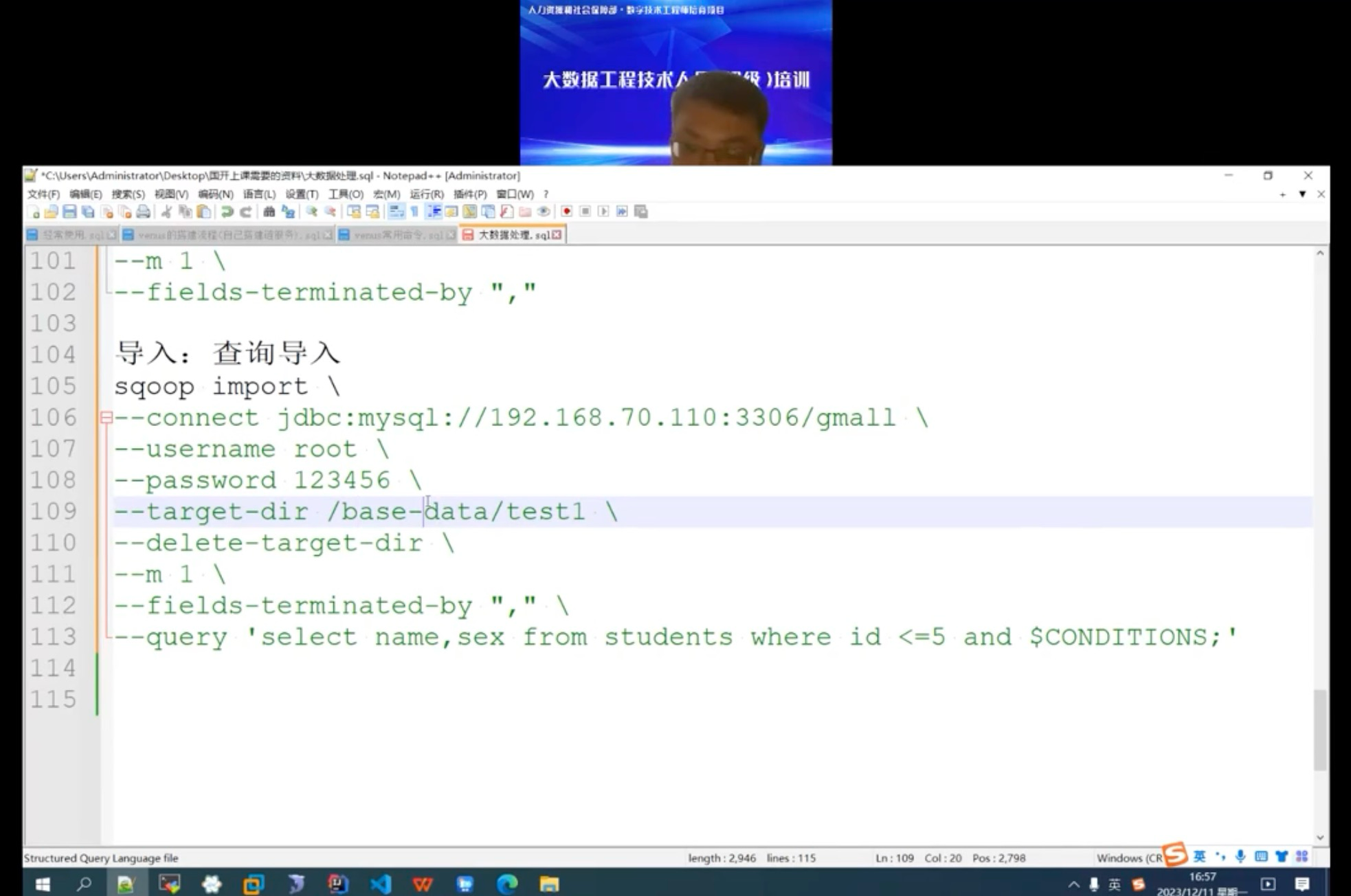Click the Zoom In toolbar icon
The image size is (1351, 896).
[311, 212]
